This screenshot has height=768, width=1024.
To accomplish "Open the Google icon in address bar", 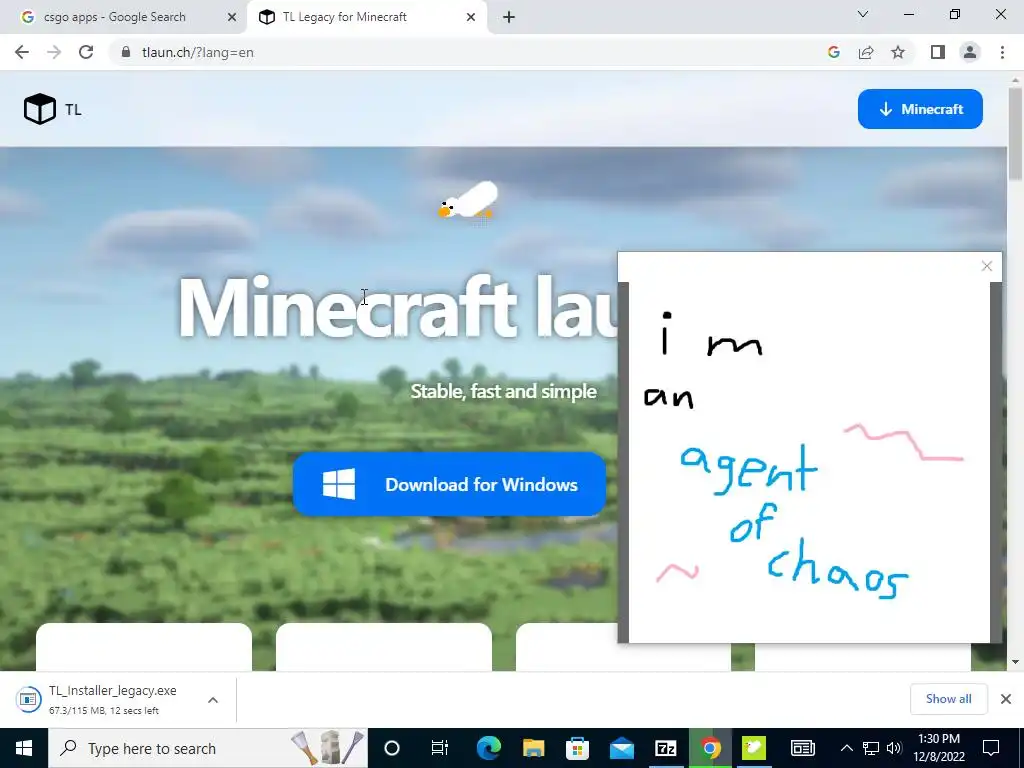I will click(833, 52).
